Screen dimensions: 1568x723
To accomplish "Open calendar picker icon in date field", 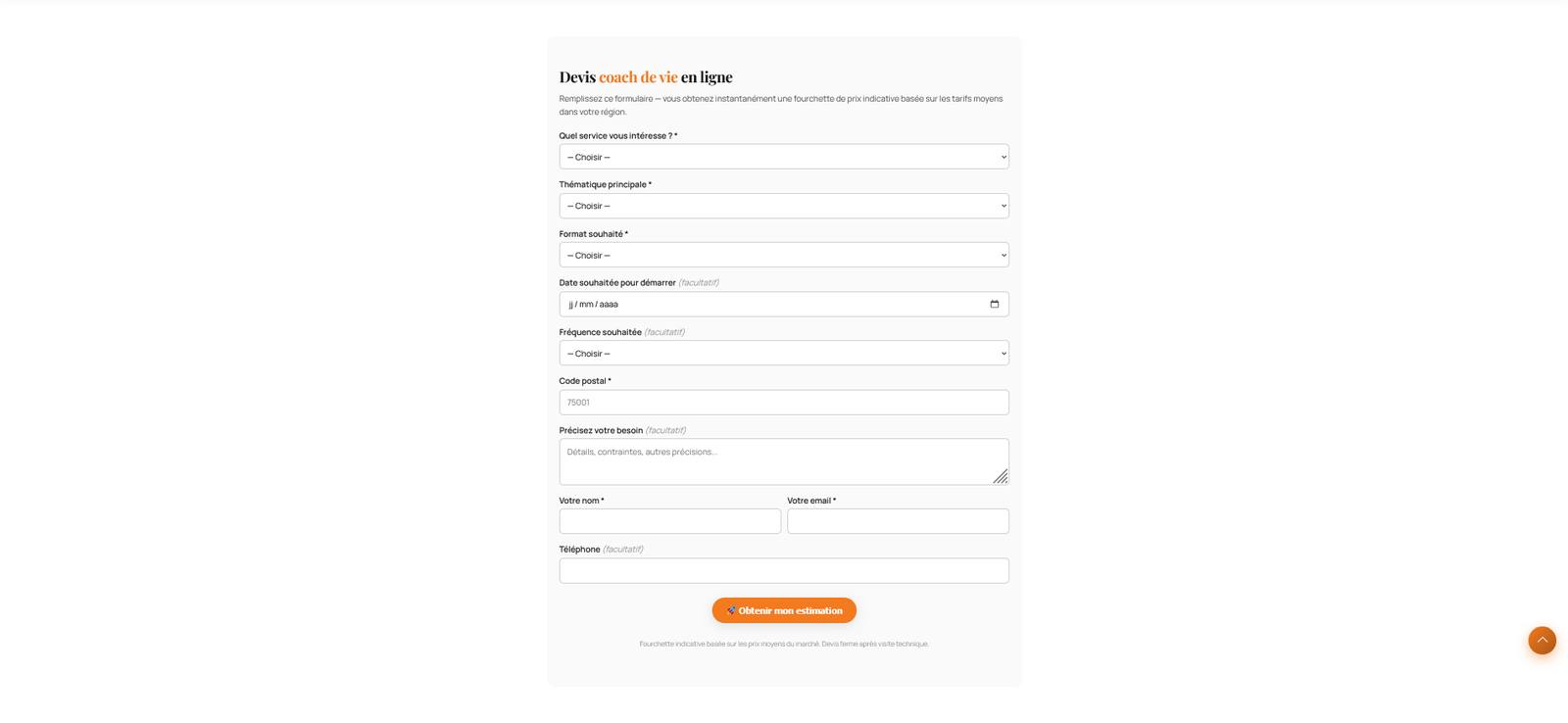I will click(x=994, y=304).
